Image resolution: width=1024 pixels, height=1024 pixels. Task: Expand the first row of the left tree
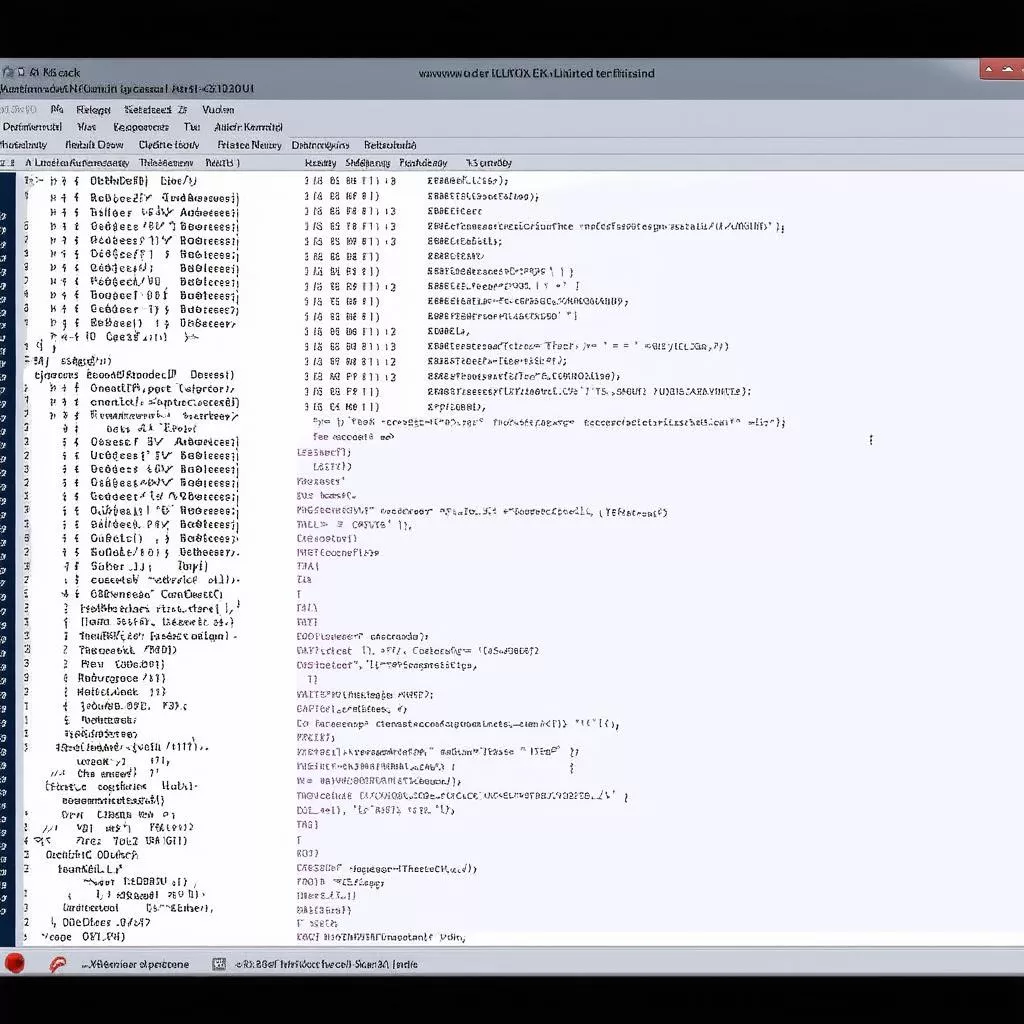29,181
